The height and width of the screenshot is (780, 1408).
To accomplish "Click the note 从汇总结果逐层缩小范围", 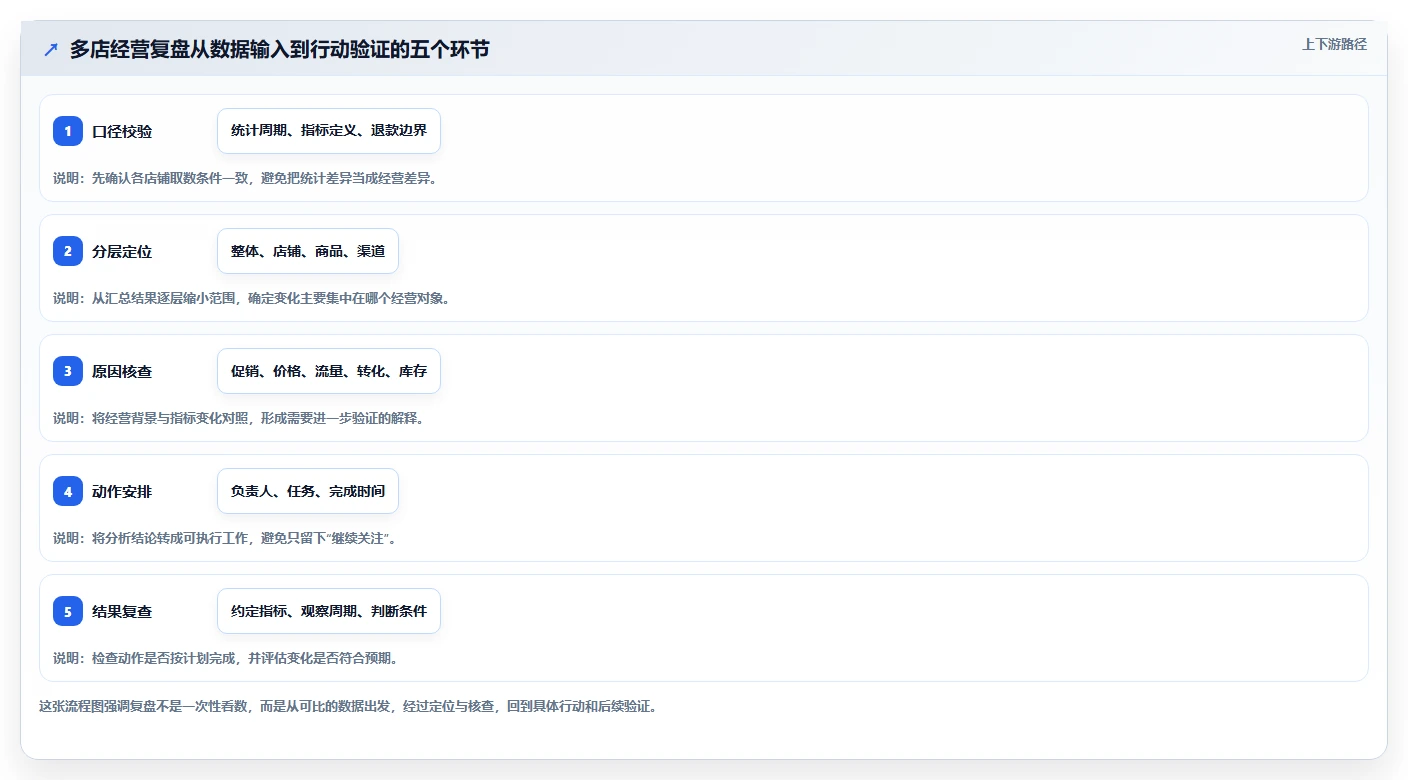I will [251, 298].
